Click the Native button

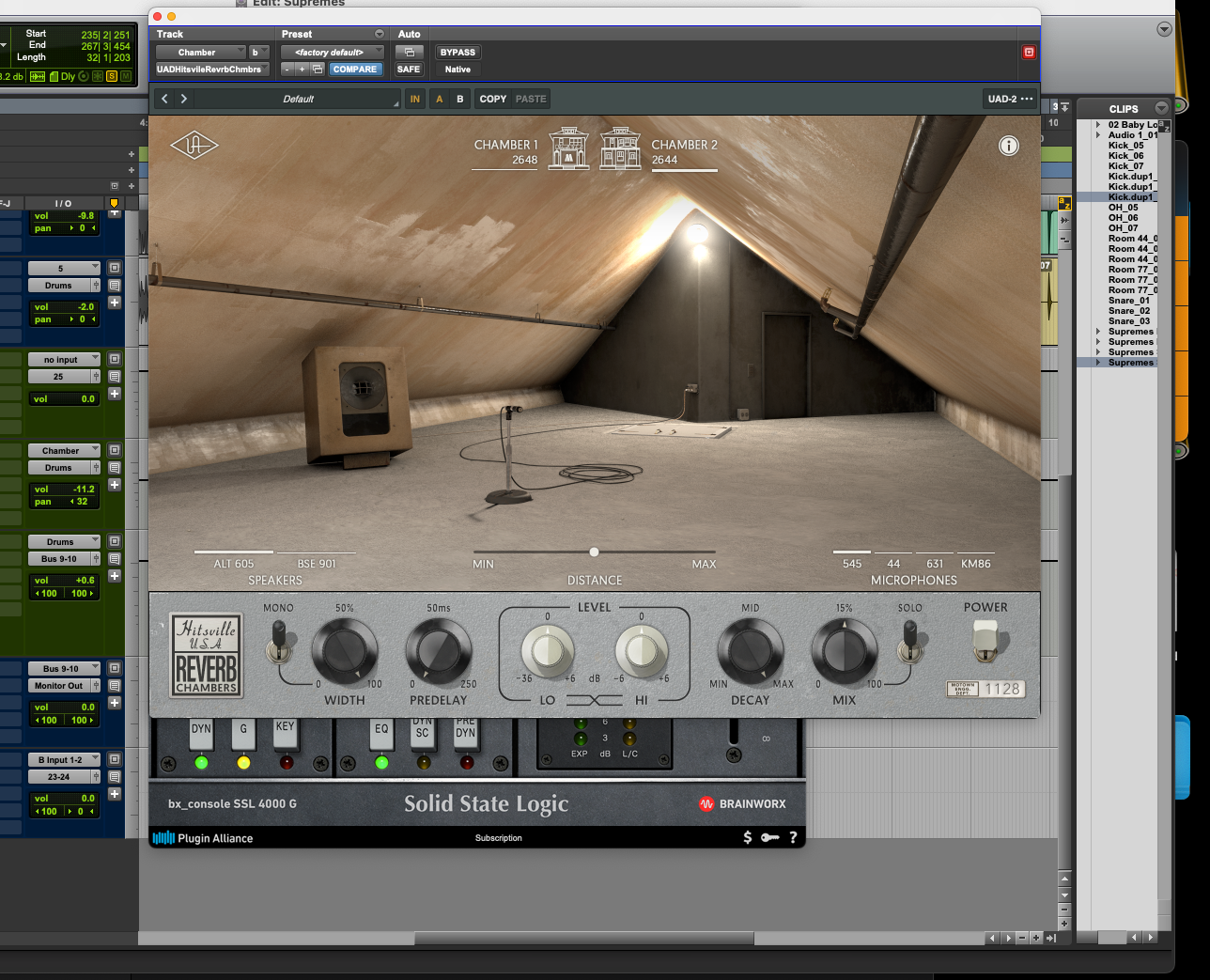click(458, 70)
